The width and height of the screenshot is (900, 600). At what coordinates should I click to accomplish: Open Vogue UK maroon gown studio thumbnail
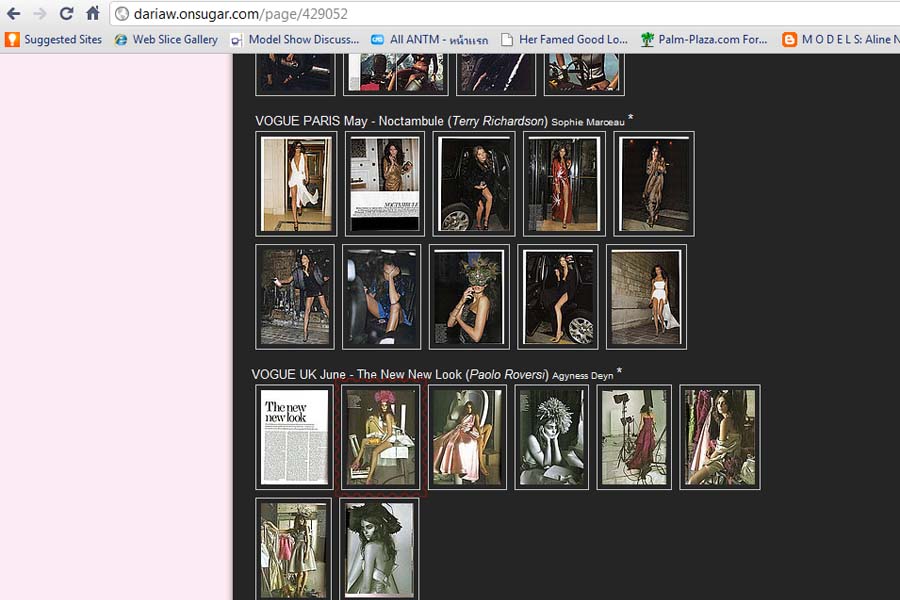[x=634, y=437]
